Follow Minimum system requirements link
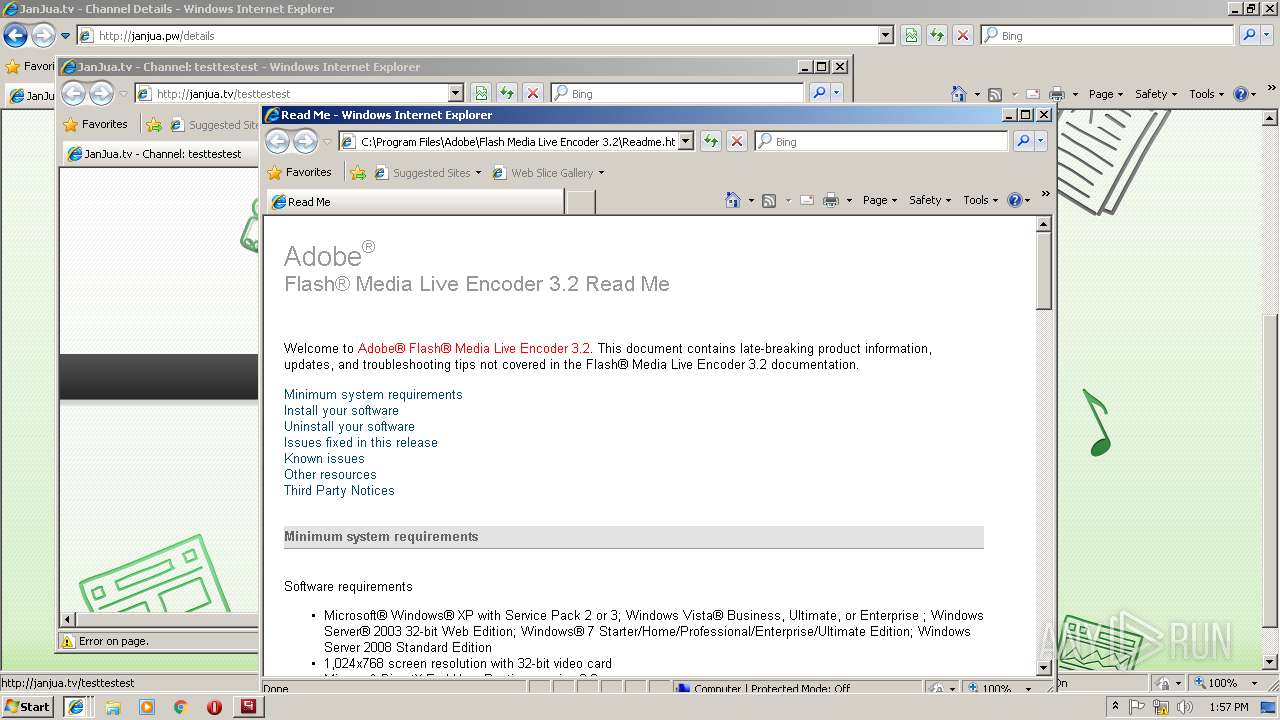The width and height of the screenshot is (1280, 720). pos(373,395)
